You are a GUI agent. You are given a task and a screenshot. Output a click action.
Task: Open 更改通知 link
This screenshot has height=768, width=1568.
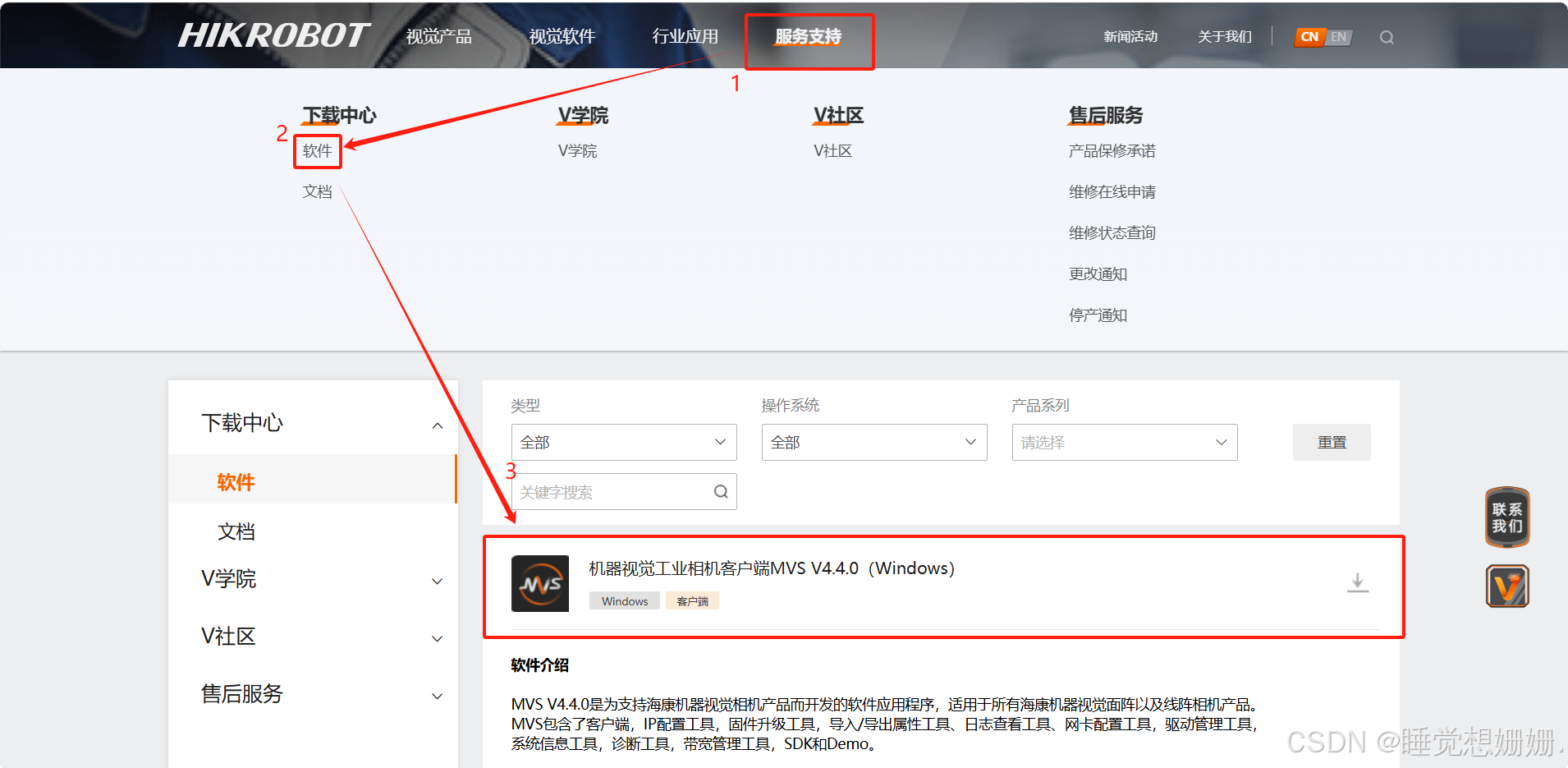[x=1098, y=274]
